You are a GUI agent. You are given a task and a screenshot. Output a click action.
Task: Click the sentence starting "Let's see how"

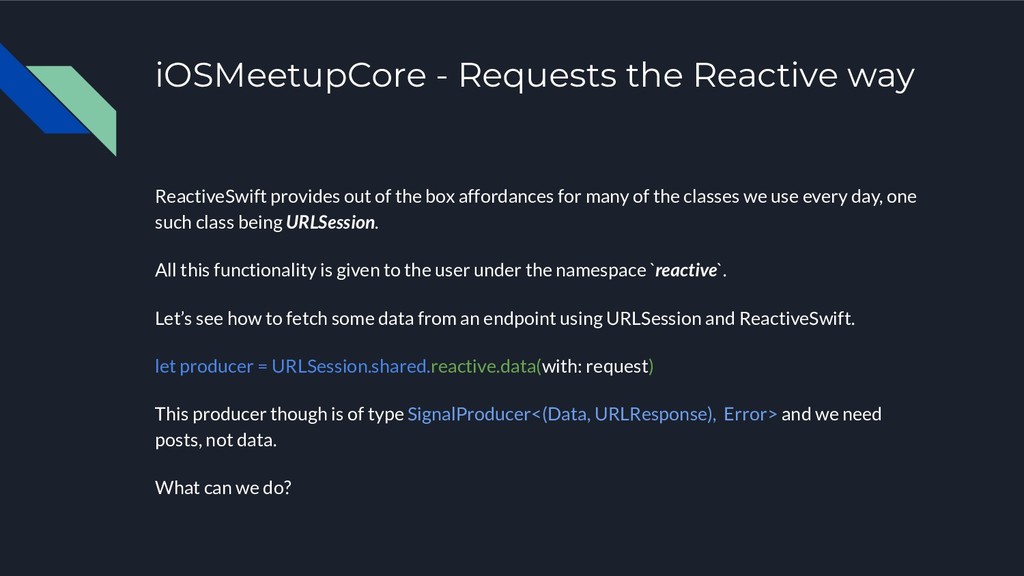(x=505, y=319)
